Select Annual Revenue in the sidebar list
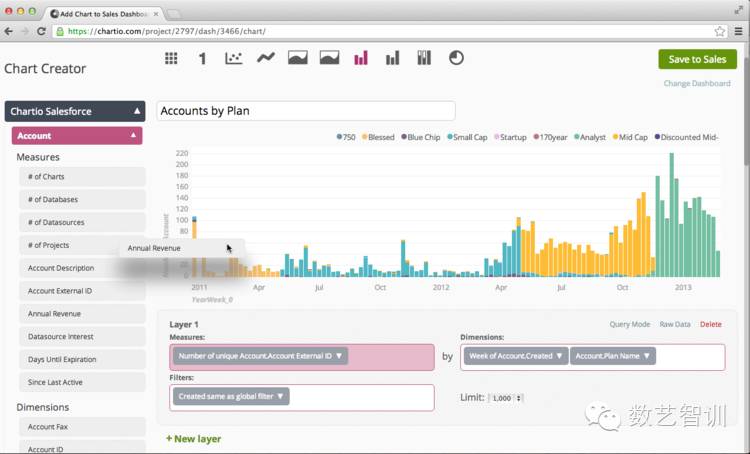Screen dimensions: 750x454 82,314
